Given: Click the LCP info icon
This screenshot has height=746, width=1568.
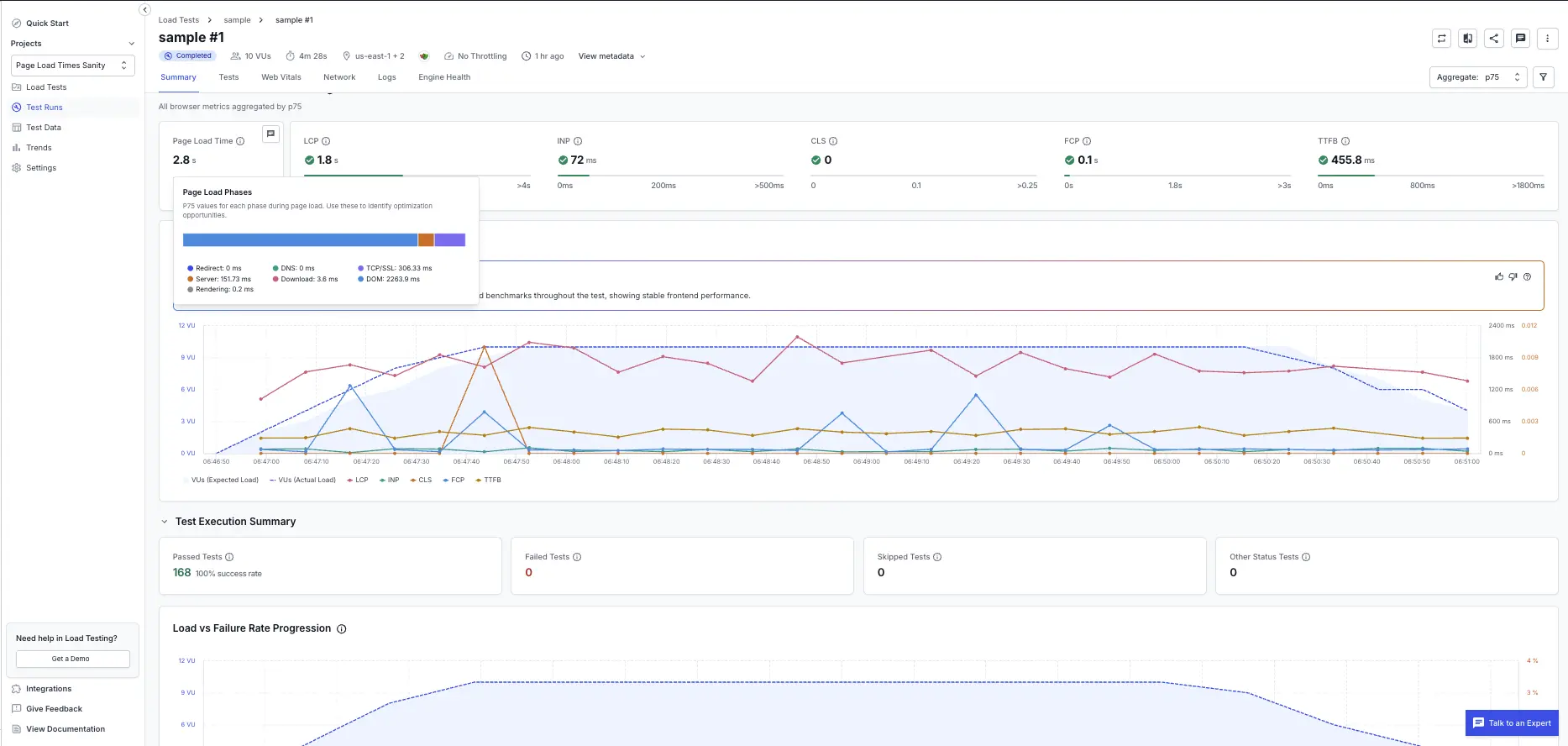Looking at the screenshot, I should tap(326, 141).
